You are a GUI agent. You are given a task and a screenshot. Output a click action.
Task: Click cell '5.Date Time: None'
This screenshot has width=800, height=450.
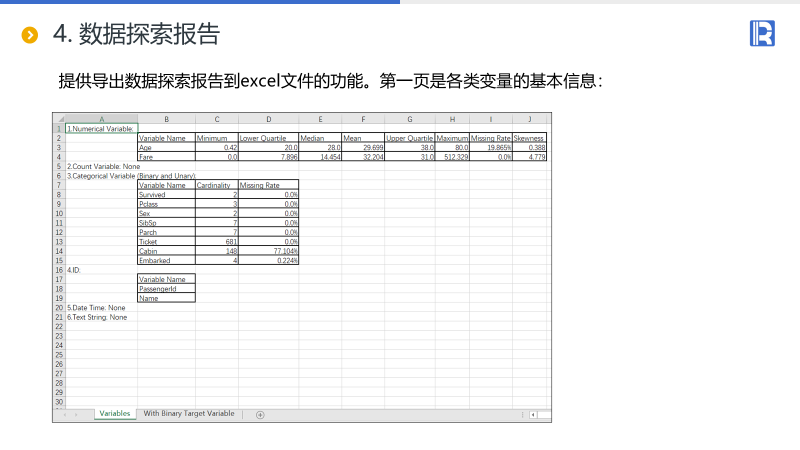pyautogui.click(x=96, y=308)
